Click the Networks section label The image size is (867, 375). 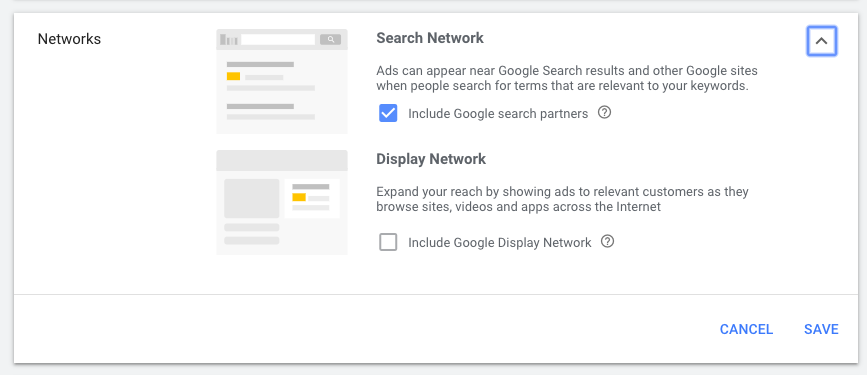click(69, 39)
